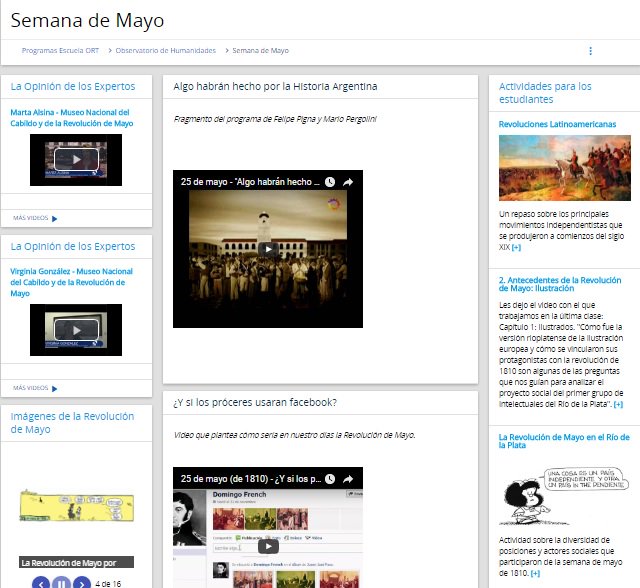Click Watch later clock on the 1810 Facebook video

330,479
